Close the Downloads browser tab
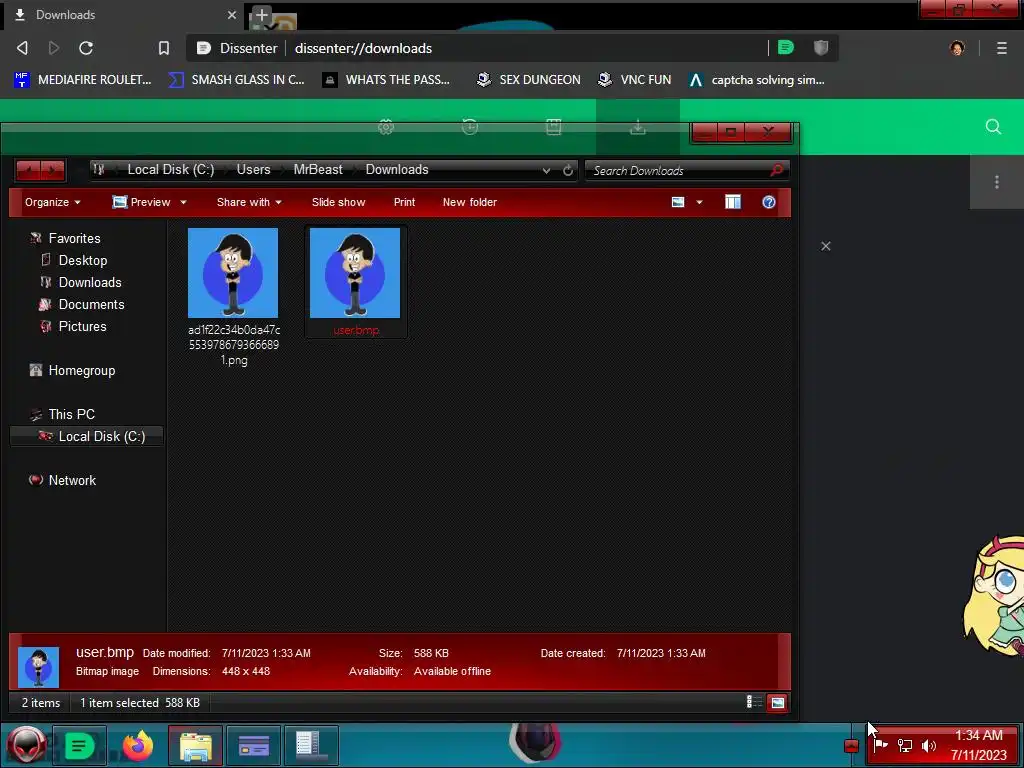Viewport: 1024px width, 768px height. pyautogui.click(x=232, y=14)
